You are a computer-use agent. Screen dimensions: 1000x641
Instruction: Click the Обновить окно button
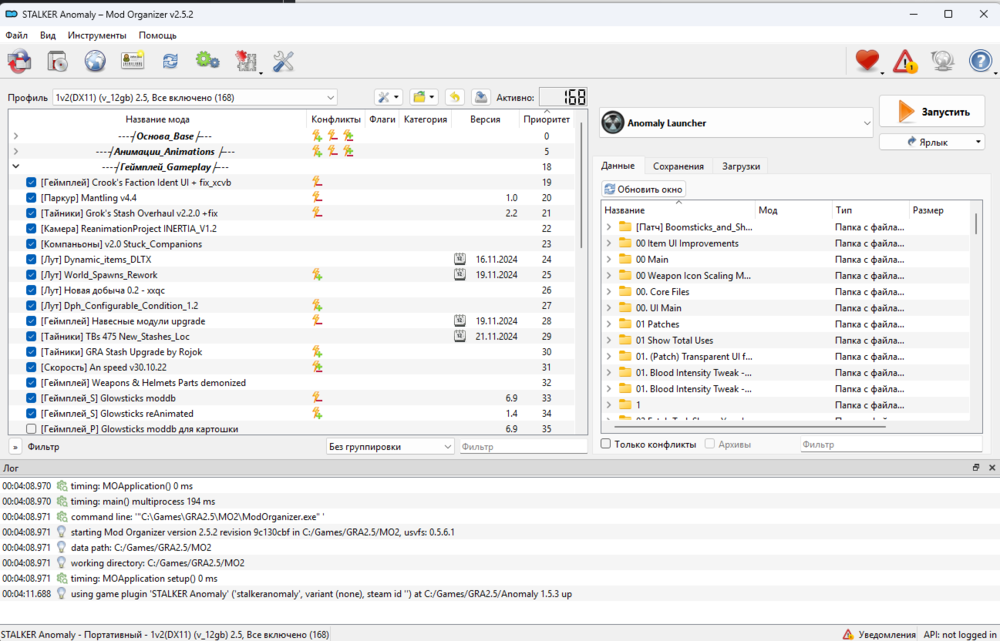tap(643, 189)
